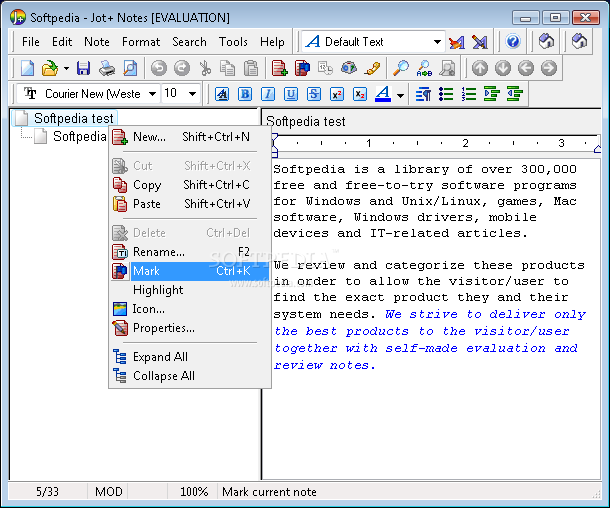Click the paragraph formatting icon
The image size is (610, 508).
tap(423, 94)
